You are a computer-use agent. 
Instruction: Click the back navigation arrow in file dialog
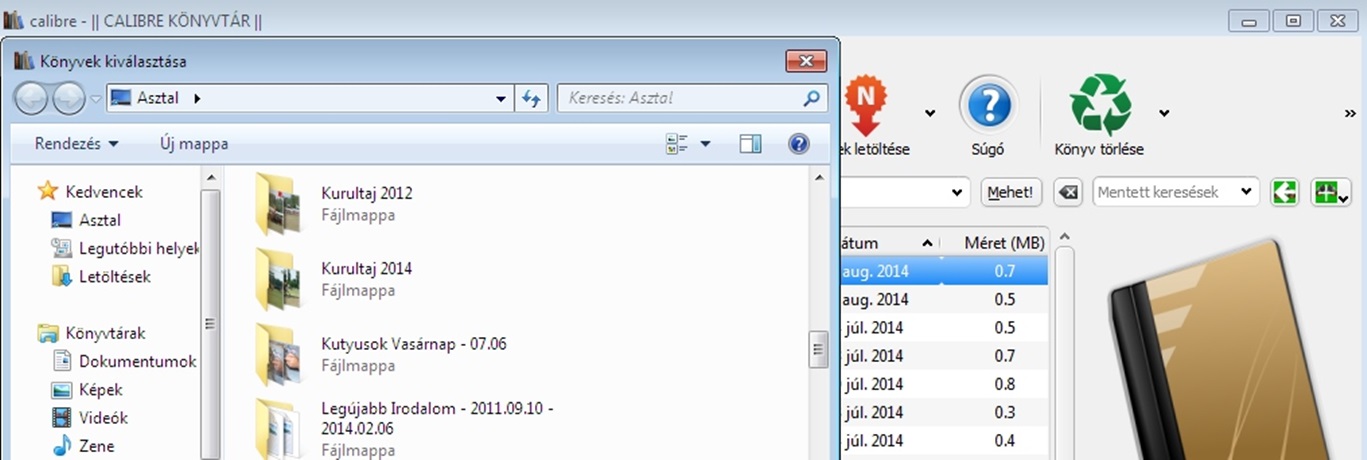tap(32, 98)
